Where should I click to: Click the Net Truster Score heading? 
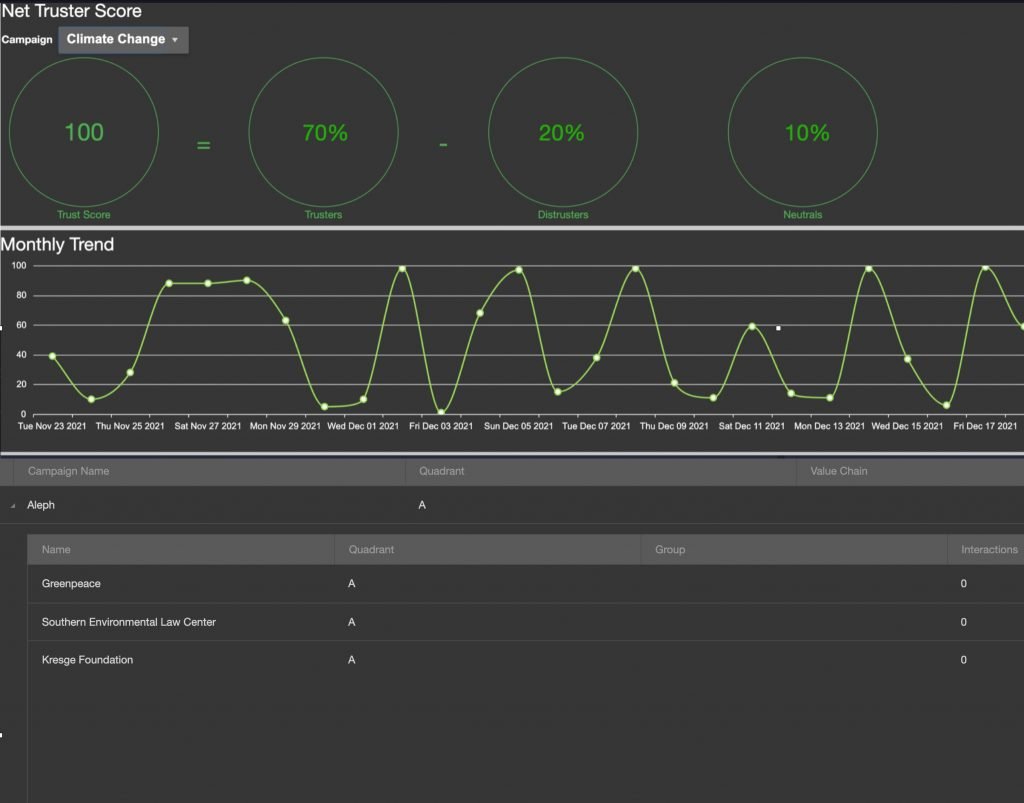[71, 11]
